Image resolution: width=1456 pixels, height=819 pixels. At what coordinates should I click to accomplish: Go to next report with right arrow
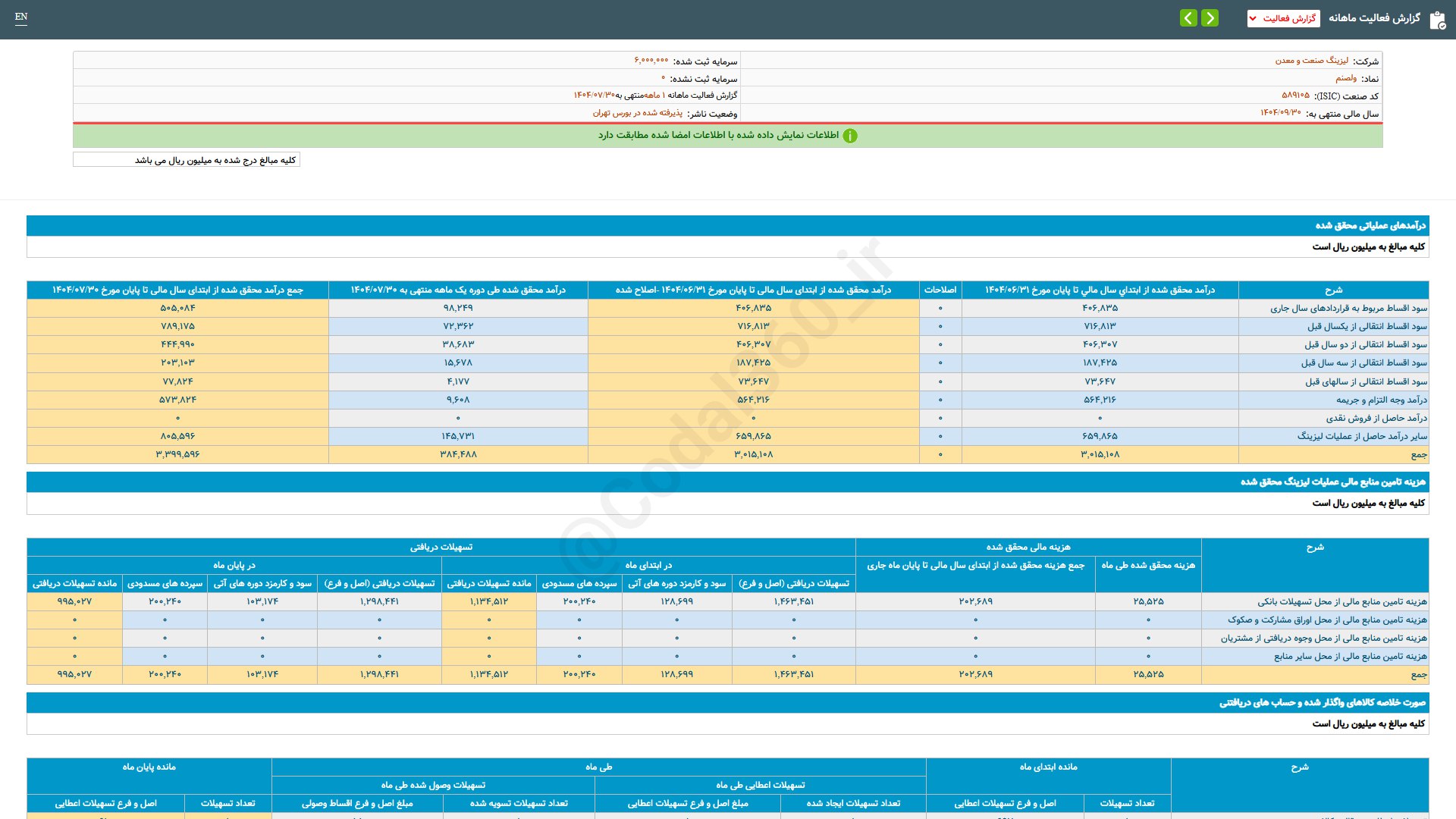point(1210,17)
